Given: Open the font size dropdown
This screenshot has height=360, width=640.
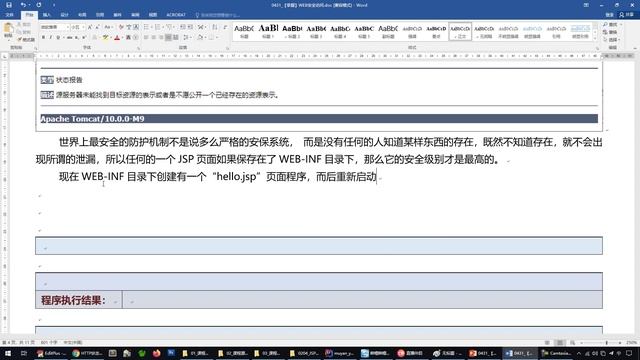Looking at the screenshot, I should coord(83,27).
